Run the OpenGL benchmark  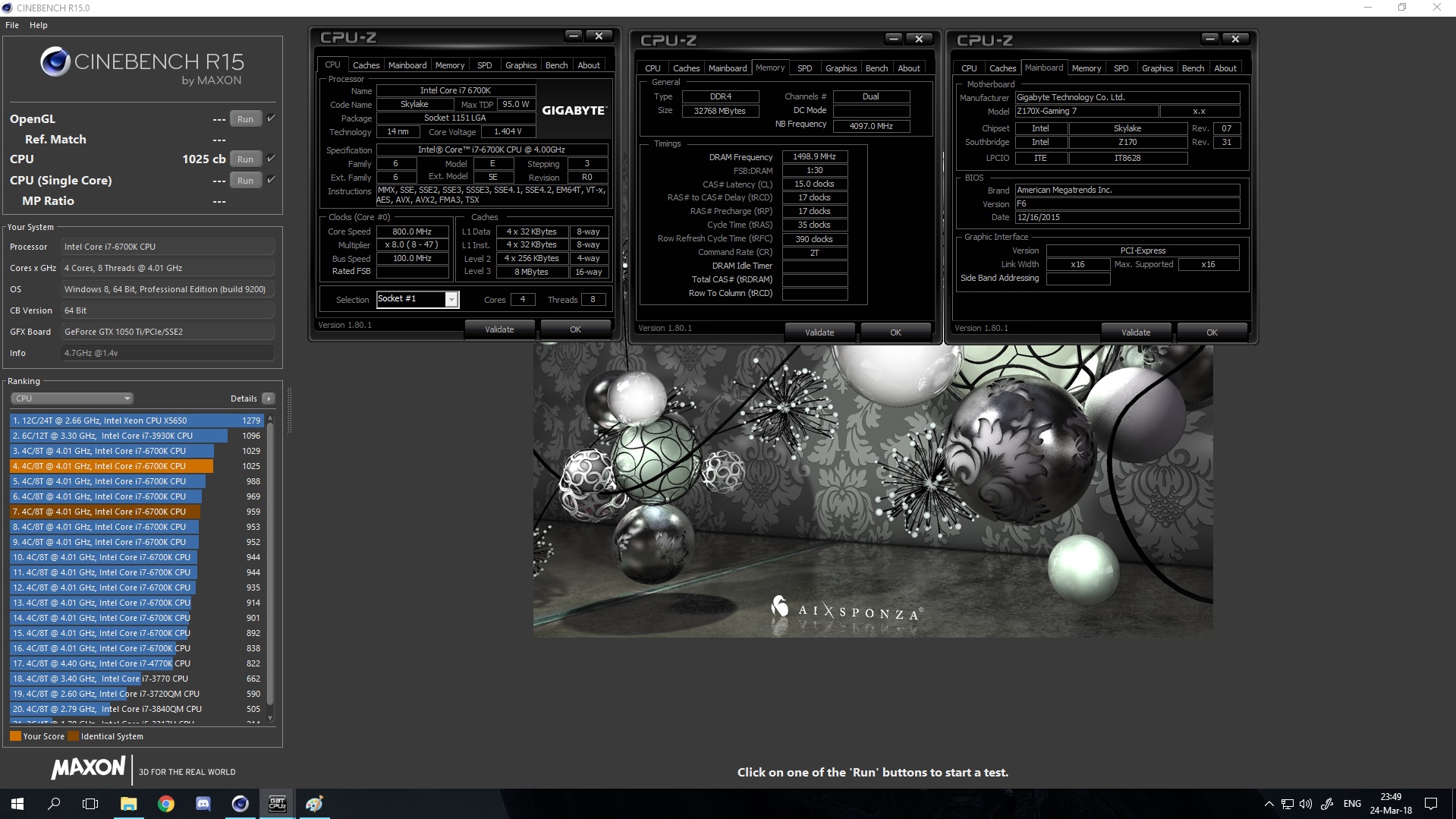coord(245,119)
